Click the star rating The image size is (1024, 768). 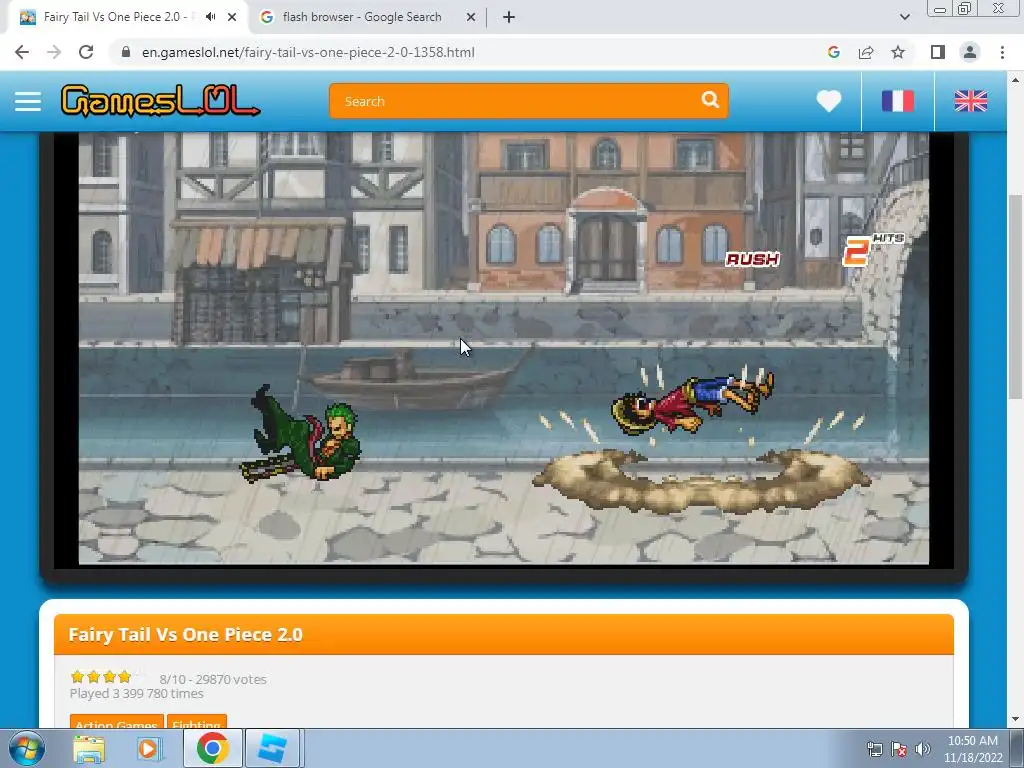point(101,677)
